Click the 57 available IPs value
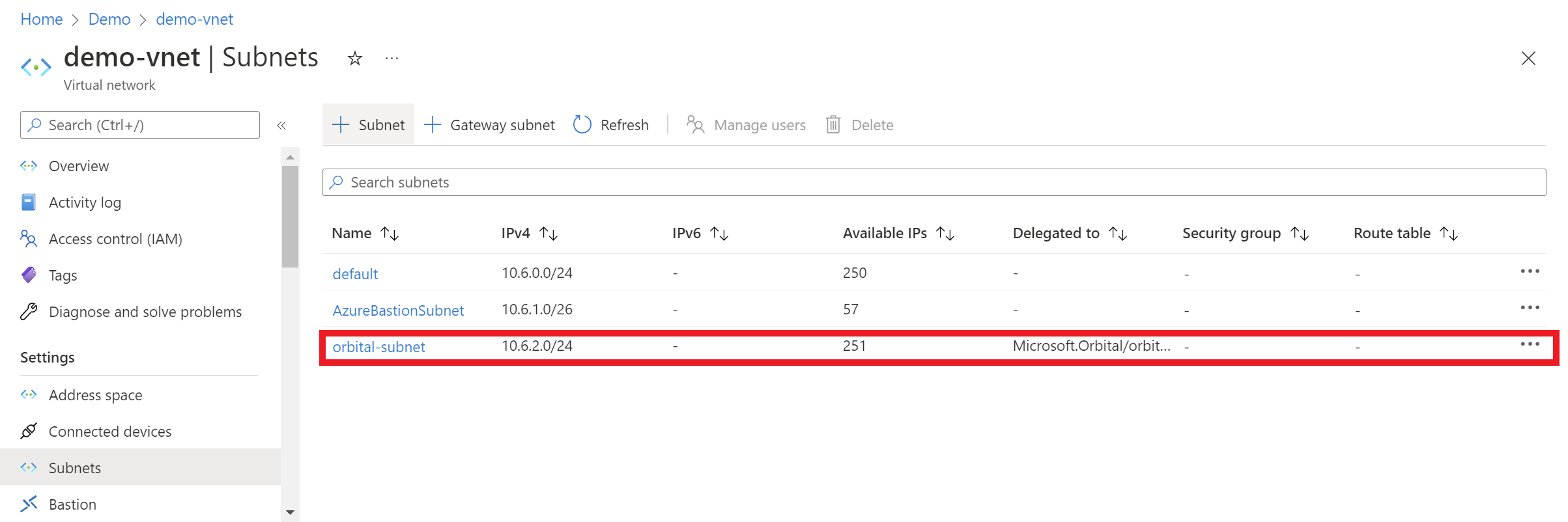 [850, 309]
